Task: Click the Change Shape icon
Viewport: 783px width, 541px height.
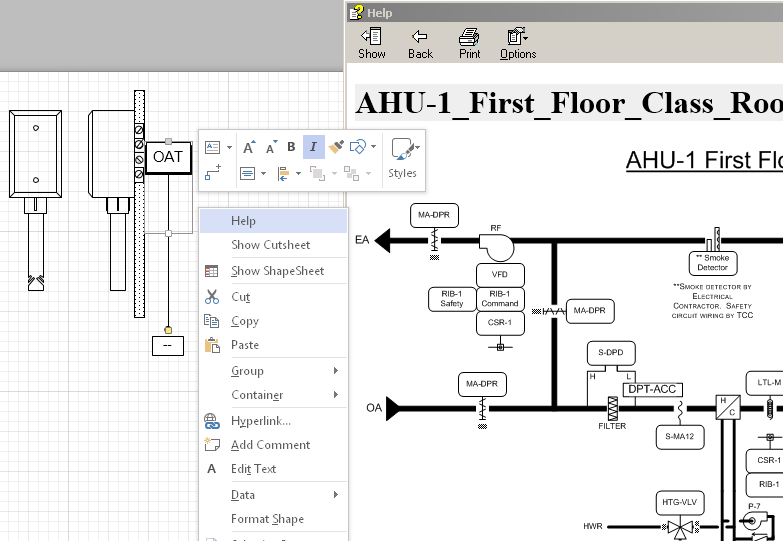Action: click(358, 147)
